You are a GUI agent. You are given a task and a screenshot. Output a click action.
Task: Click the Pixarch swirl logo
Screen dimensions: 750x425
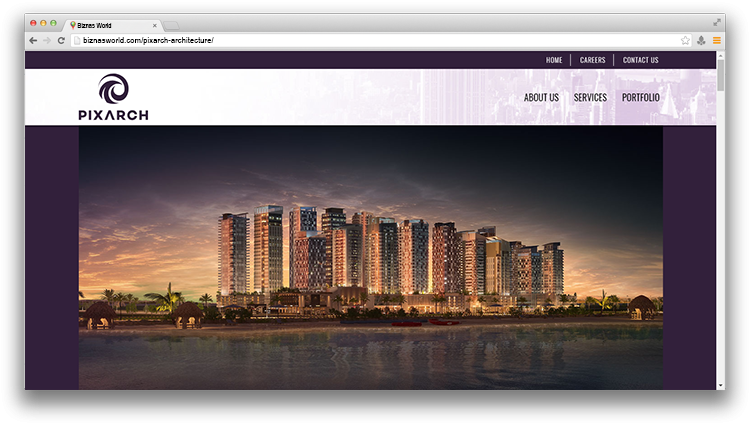coord(113,90)
